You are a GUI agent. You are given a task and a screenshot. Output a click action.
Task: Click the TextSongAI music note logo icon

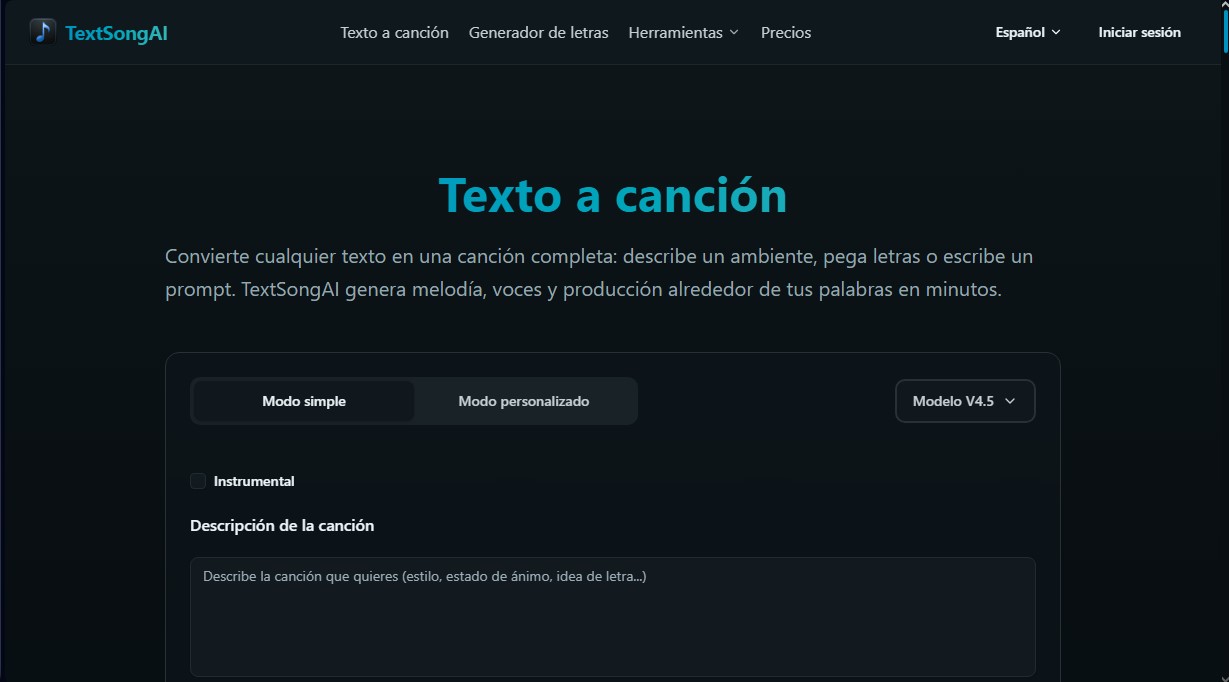click(43, 32)
